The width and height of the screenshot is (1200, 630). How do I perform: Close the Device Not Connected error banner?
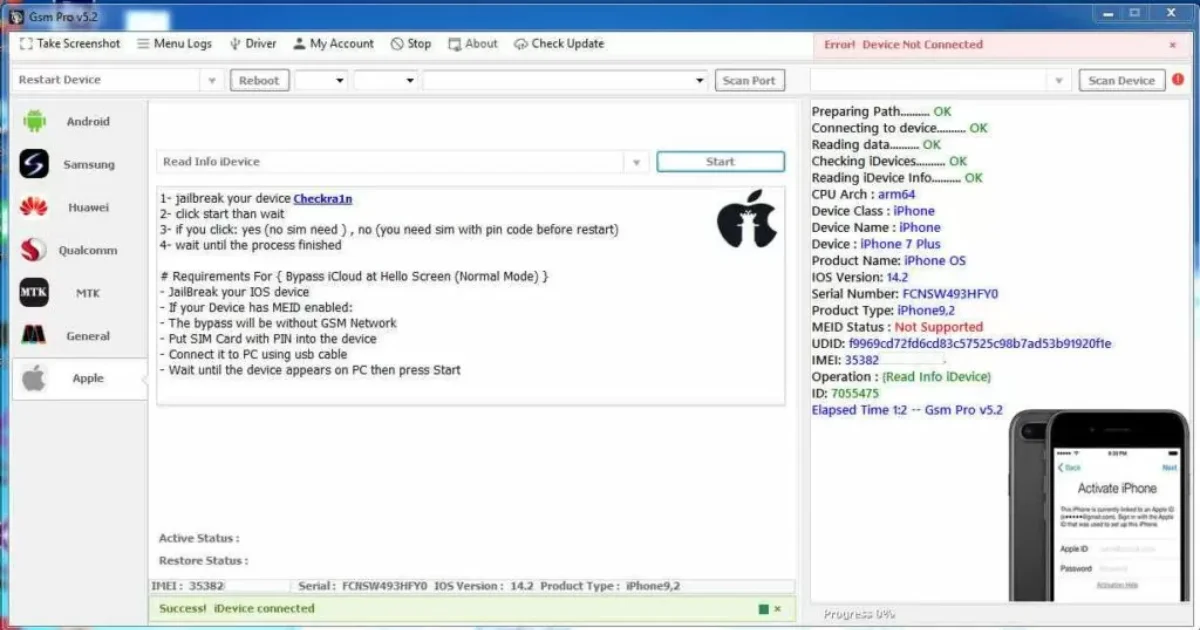coord(1173,45)
